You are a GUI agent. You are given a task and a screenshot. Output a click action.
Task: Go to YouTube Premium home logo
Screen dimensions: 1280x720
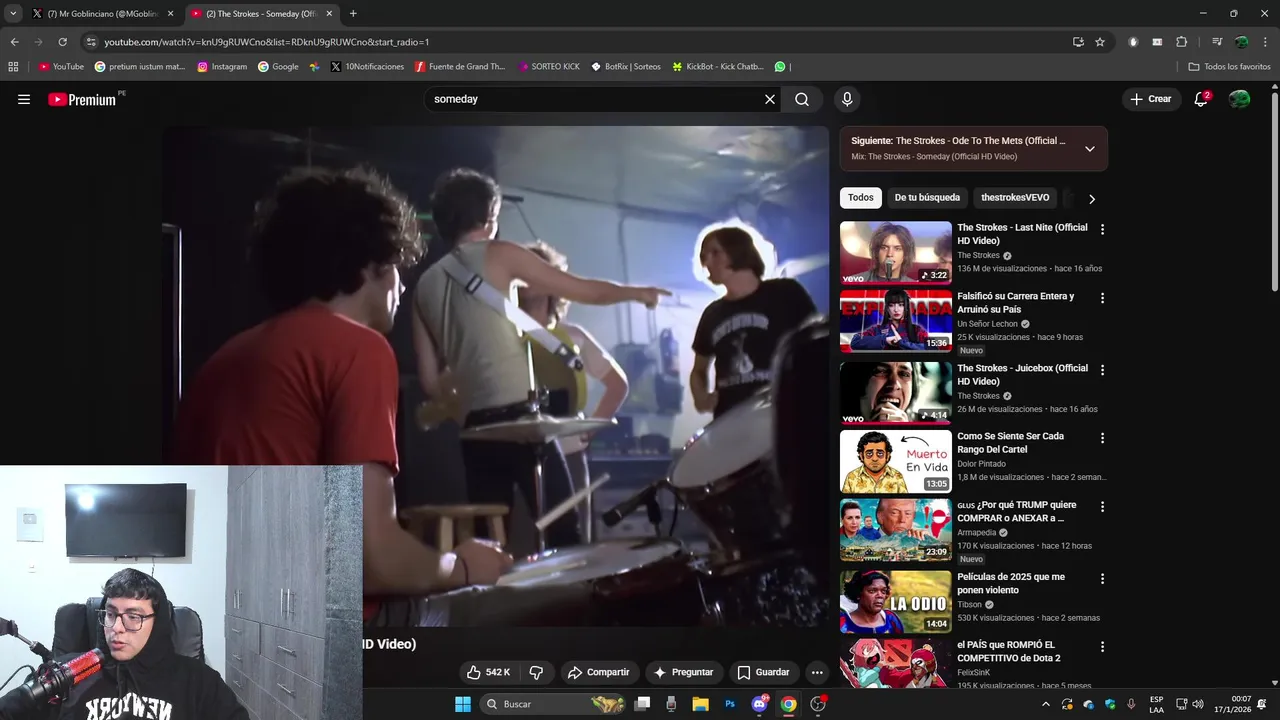click(x=84, y=99)
